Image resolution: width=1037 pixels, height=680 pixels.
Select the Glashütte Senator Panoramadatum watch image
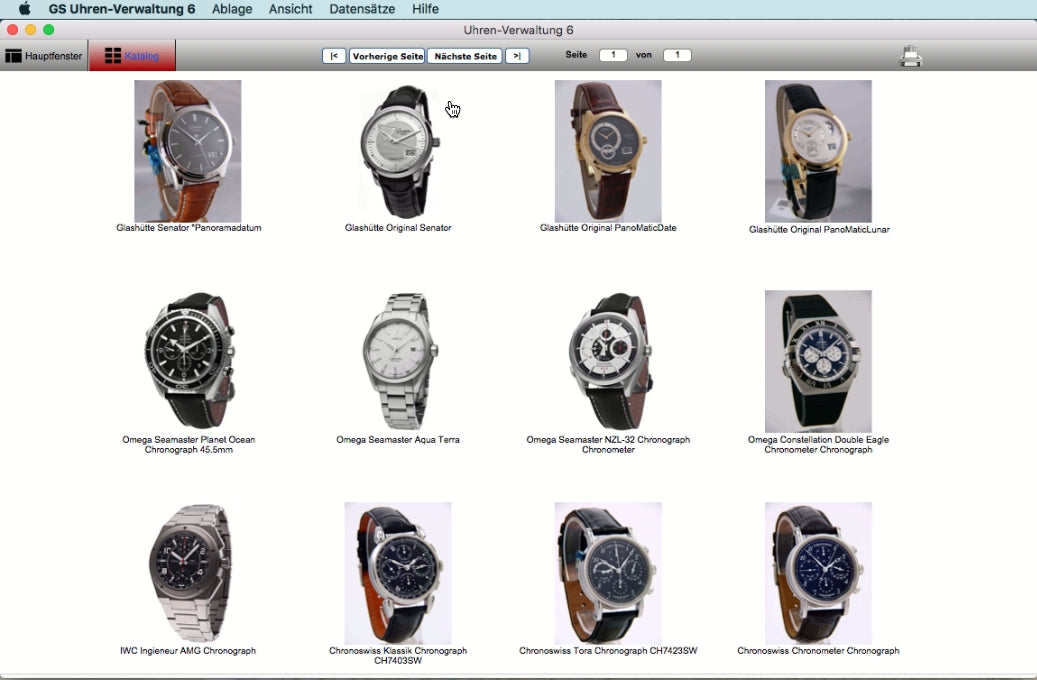tap(188, 151)
